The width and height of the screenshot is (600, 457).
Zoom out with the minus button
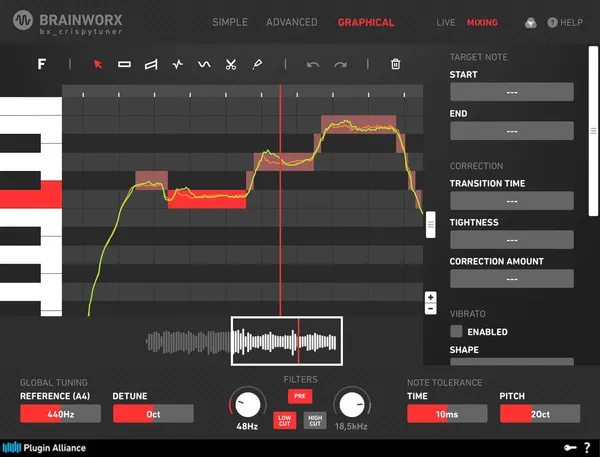(x=430, y=308)
